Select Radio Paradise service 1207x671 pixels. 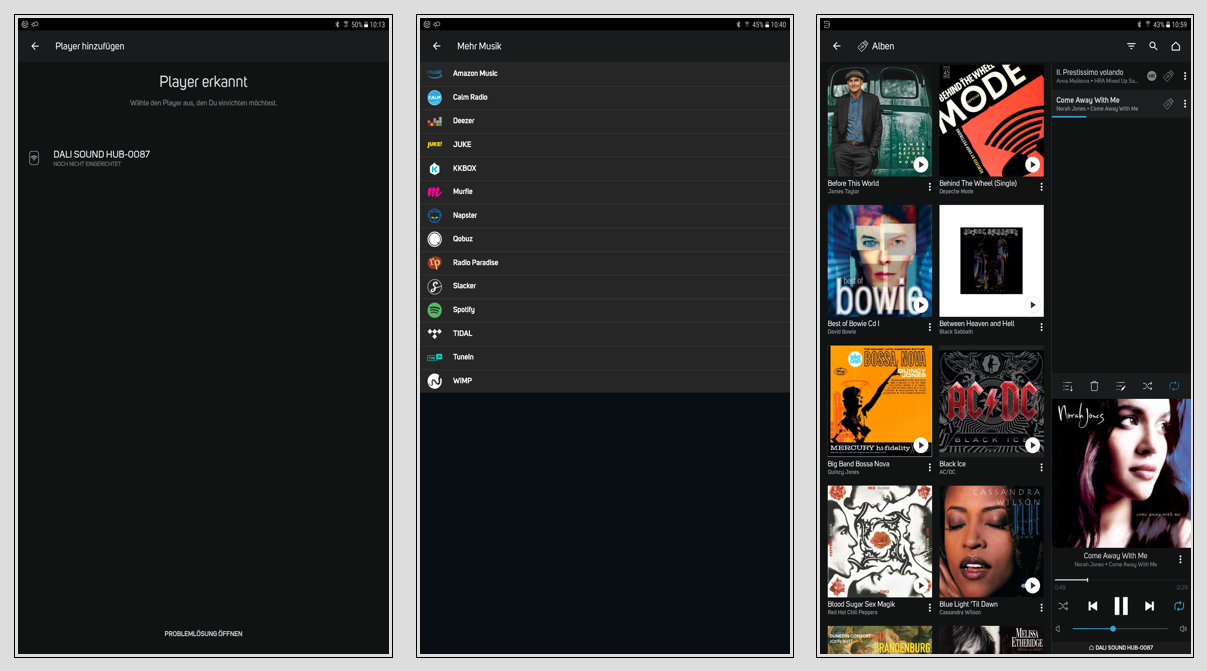[x=605, y=263]
